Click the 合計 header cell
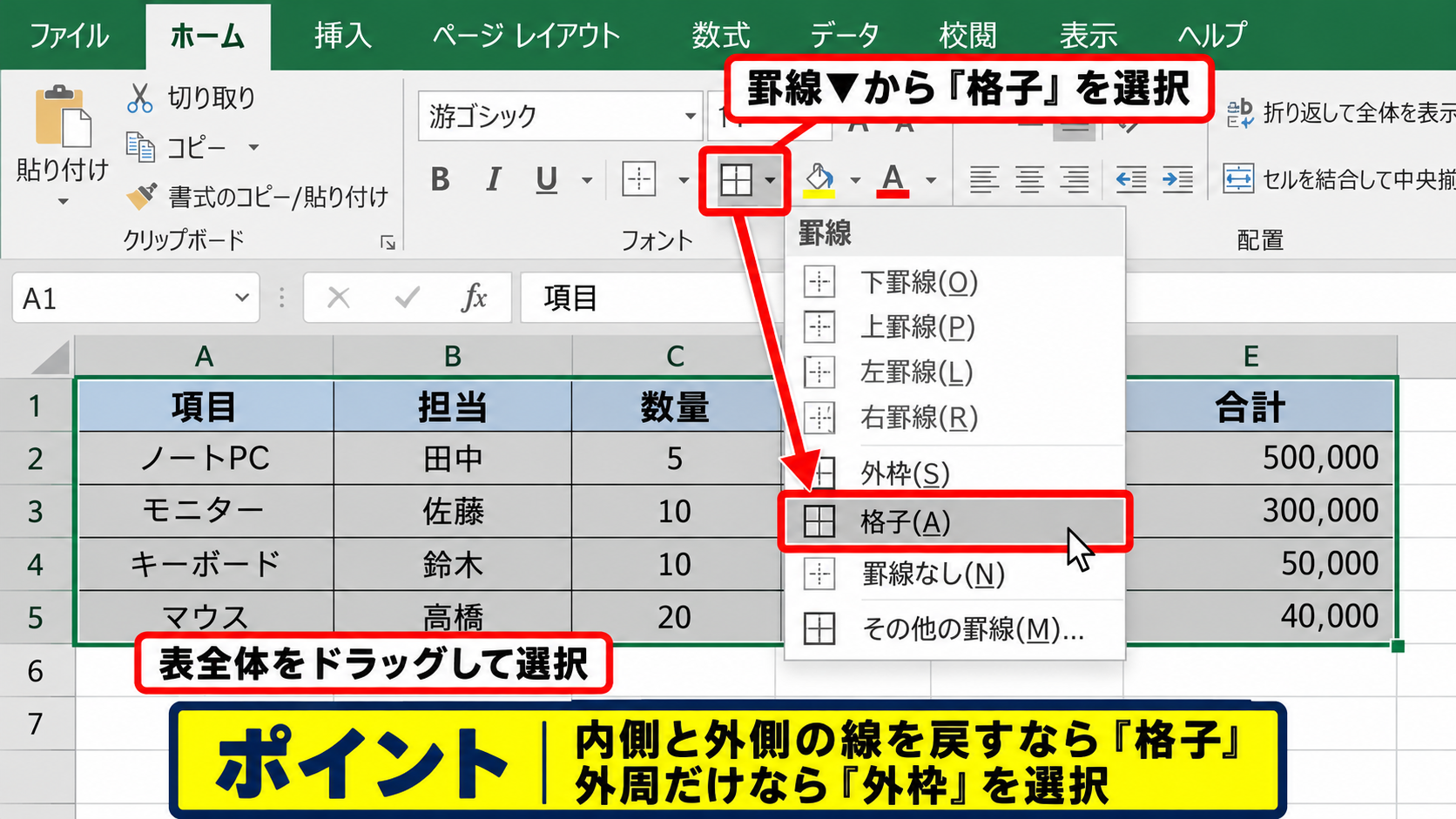This screenshot has height=819, width=1456. tap(1259, 406)
